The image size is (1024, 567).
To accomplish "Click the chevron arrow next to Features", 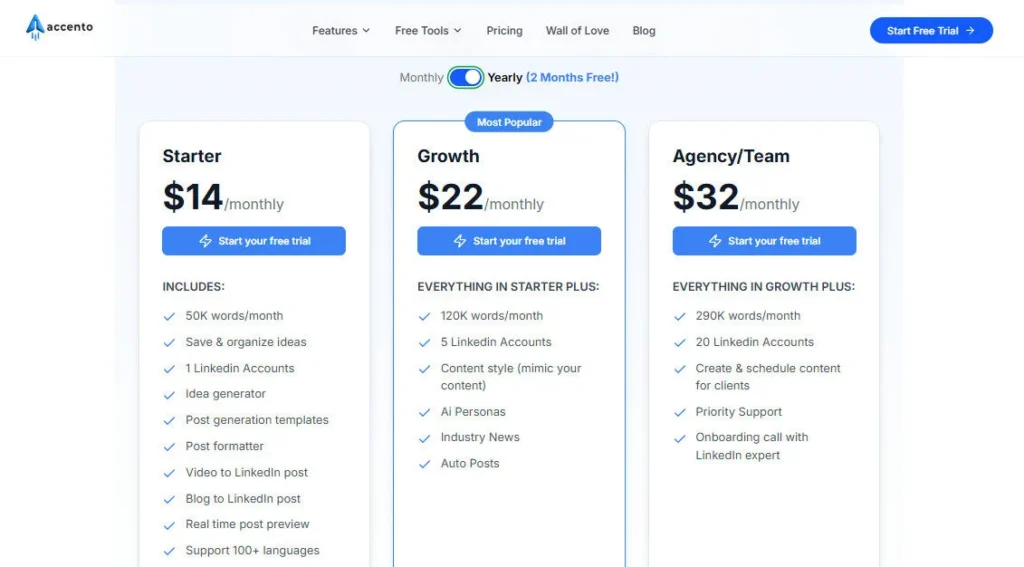I will pyautogui.click(x=366, y=31).
